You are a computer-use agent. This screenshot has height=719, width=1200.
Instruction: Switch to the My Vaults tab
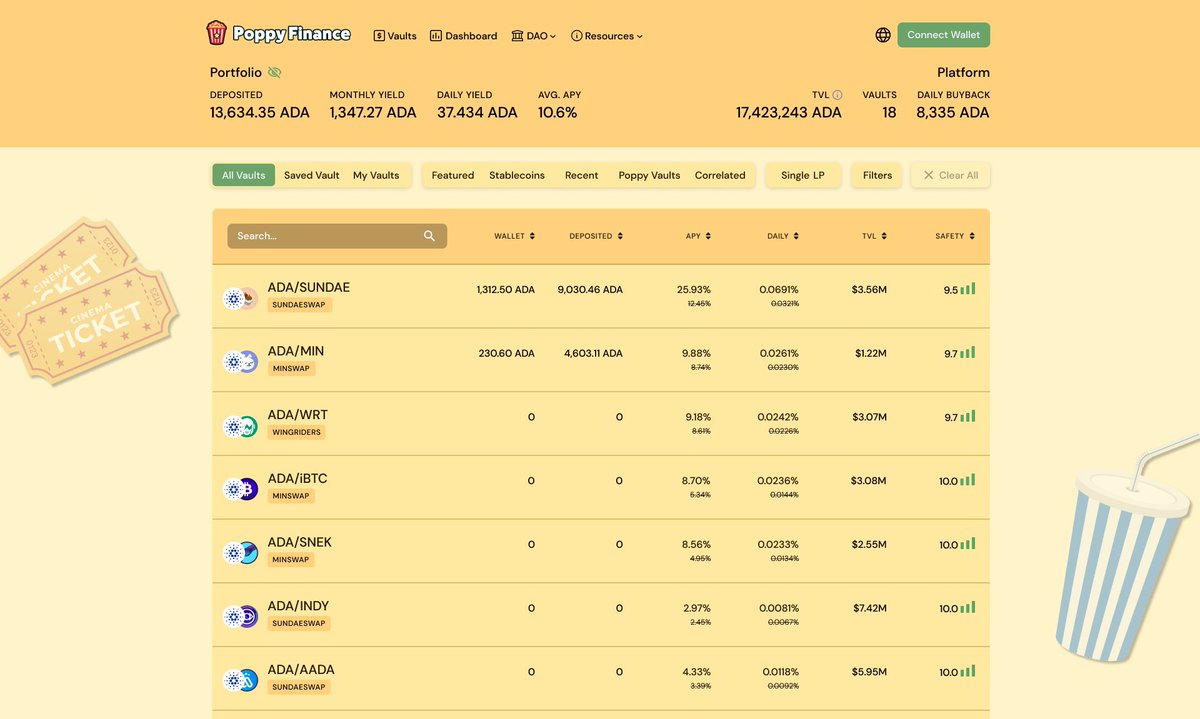click(376, 174)
